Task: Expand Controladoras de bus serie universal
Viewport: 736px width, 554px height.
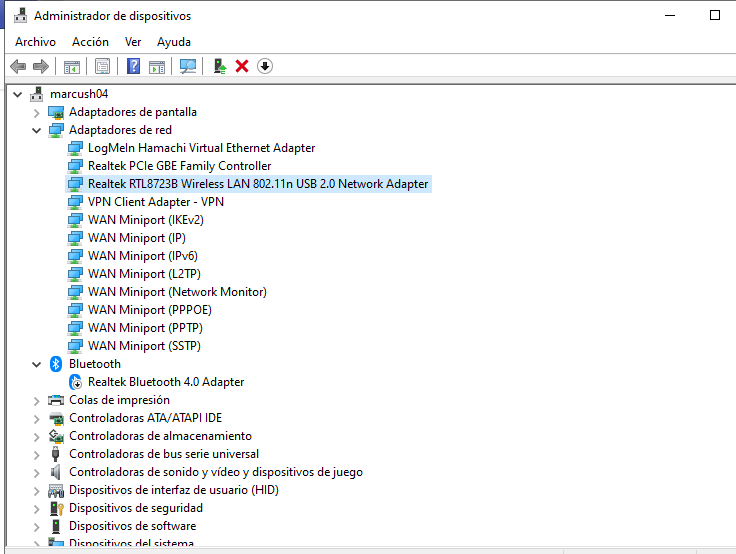Action: pyautogui.click(x=37, y=454)
